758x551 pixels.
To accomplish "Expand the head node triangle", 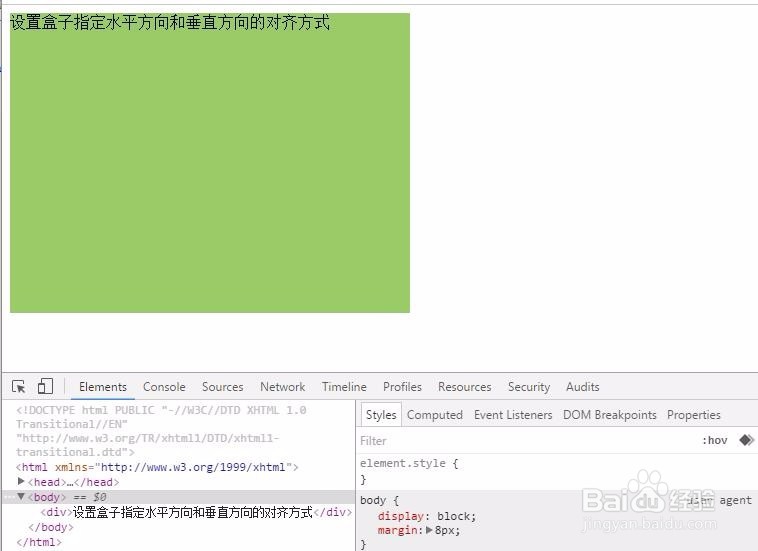I will coord(21,481).
